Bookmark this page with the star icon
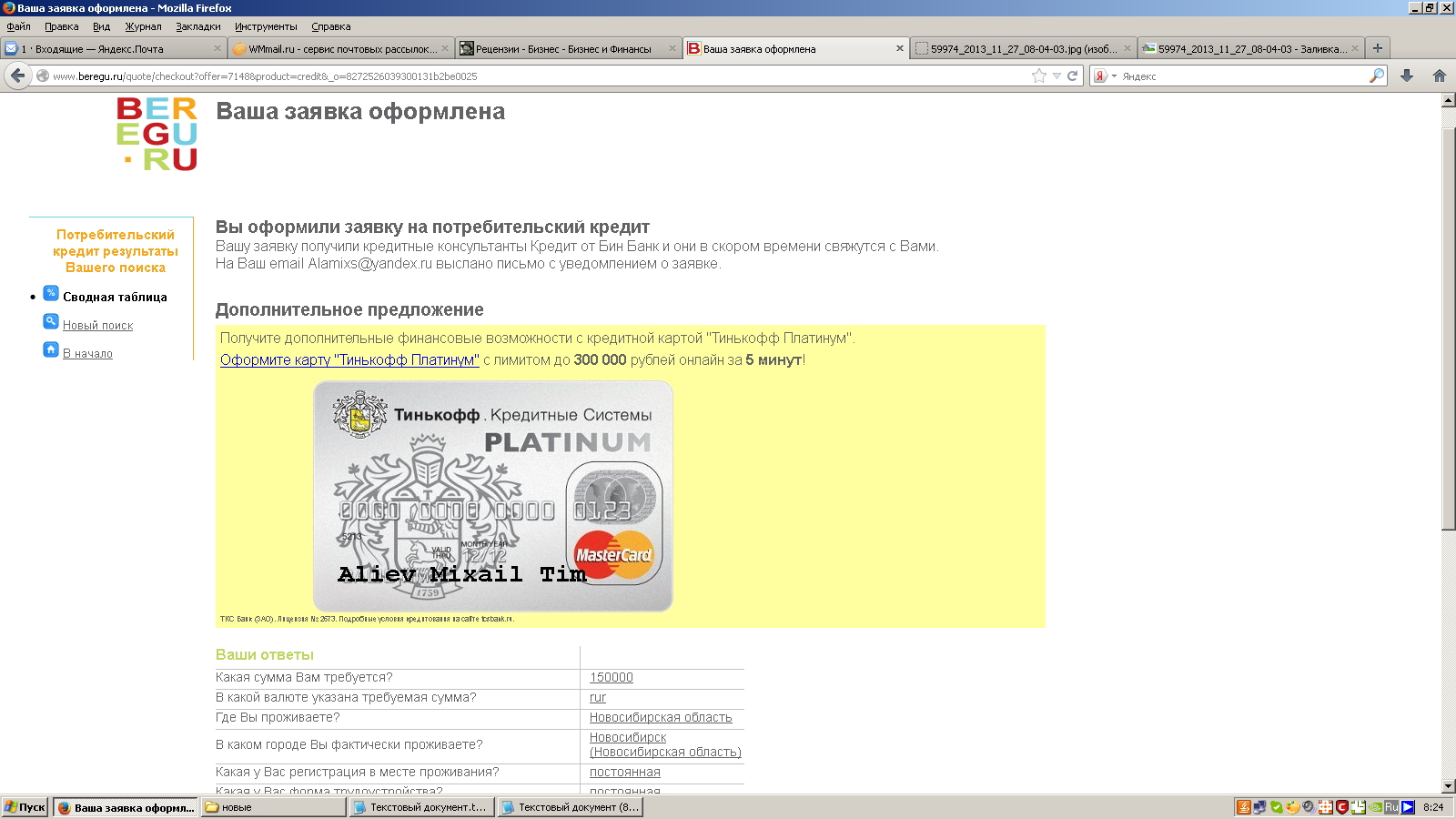The image size is (1456, 819). click(1039, 76)
